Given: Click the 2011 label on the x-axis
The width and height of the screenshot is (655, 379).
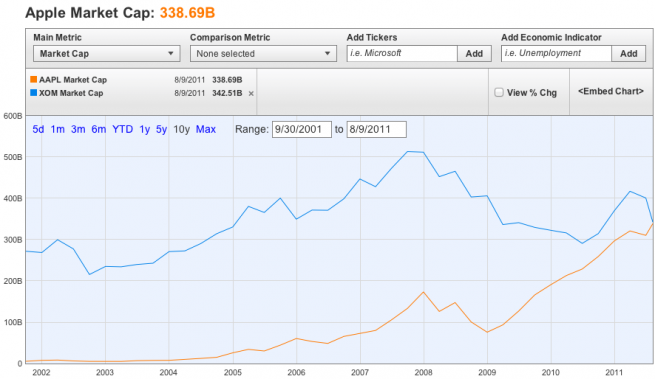Looking at the screenshot, I should tap(614, 372).
